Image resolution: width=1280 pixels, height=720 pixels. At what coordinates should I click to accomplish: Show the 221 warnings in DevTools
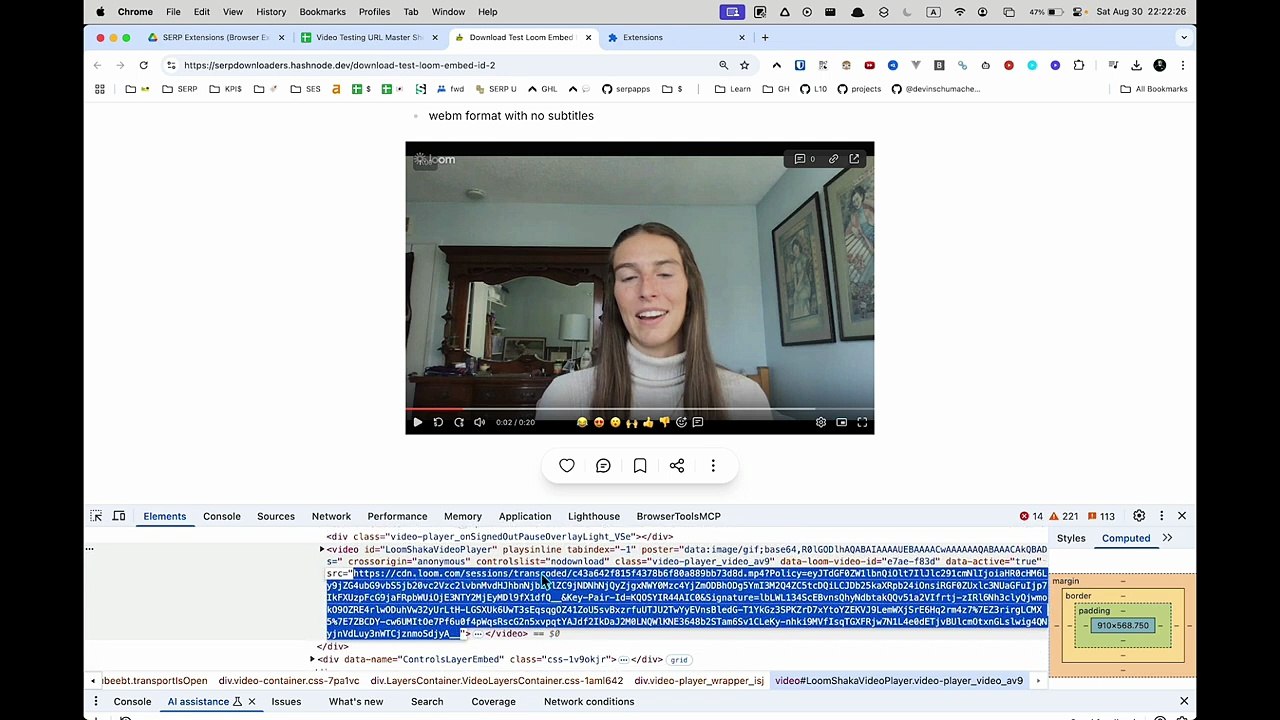(x=1063, y=516)
